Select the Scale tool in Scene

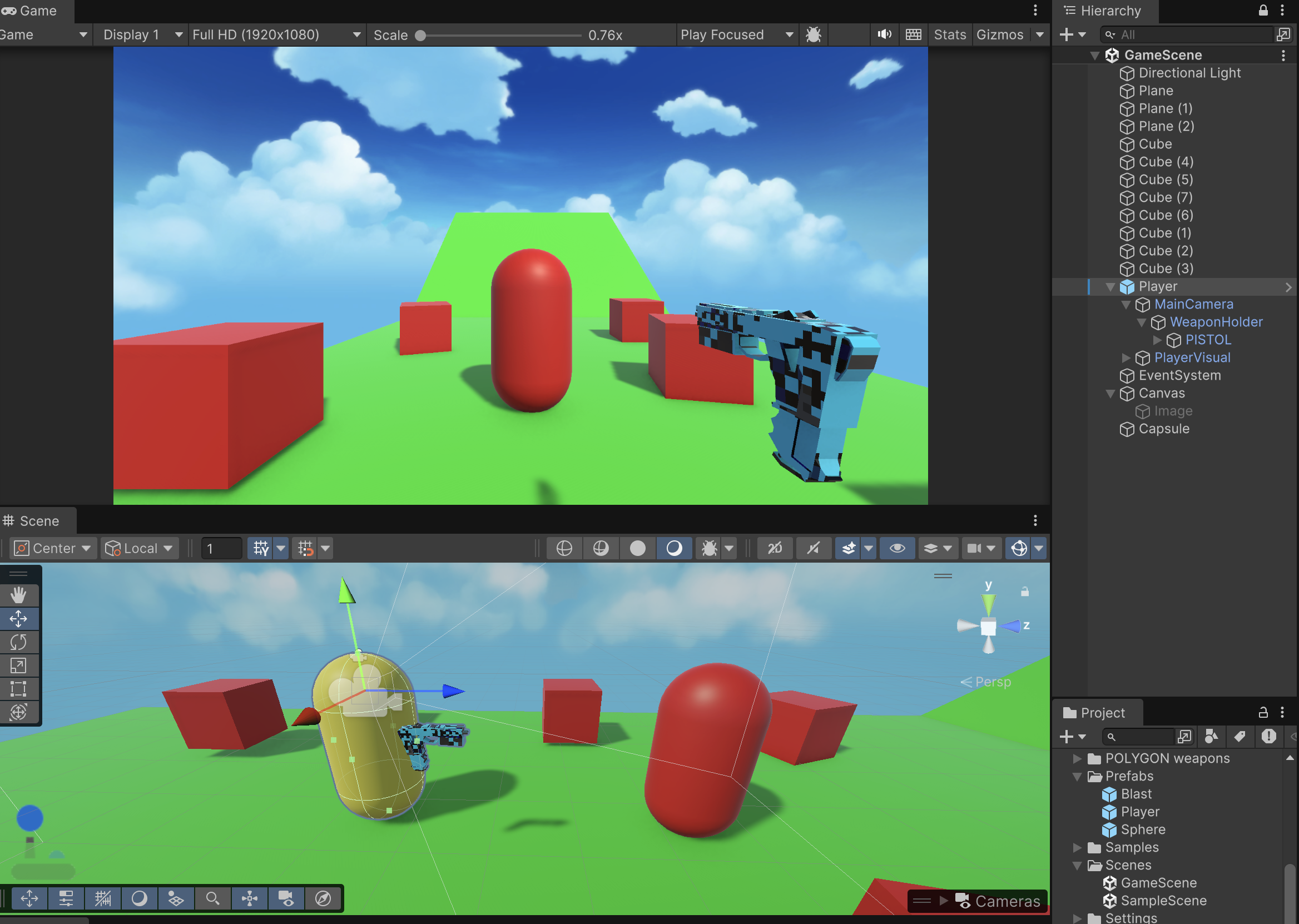tap(18, 665)
